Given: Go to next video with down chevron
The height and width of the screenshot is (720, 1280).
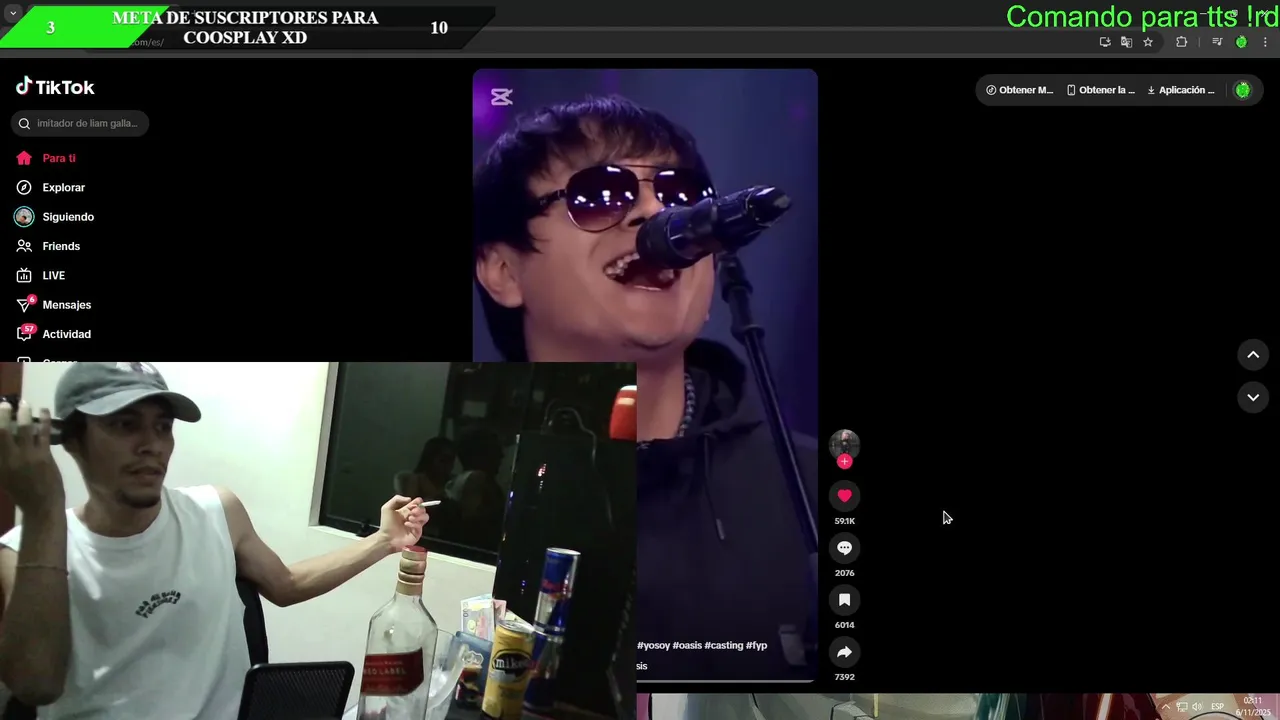Looking at the screenshot, I should click(1253, 397).
